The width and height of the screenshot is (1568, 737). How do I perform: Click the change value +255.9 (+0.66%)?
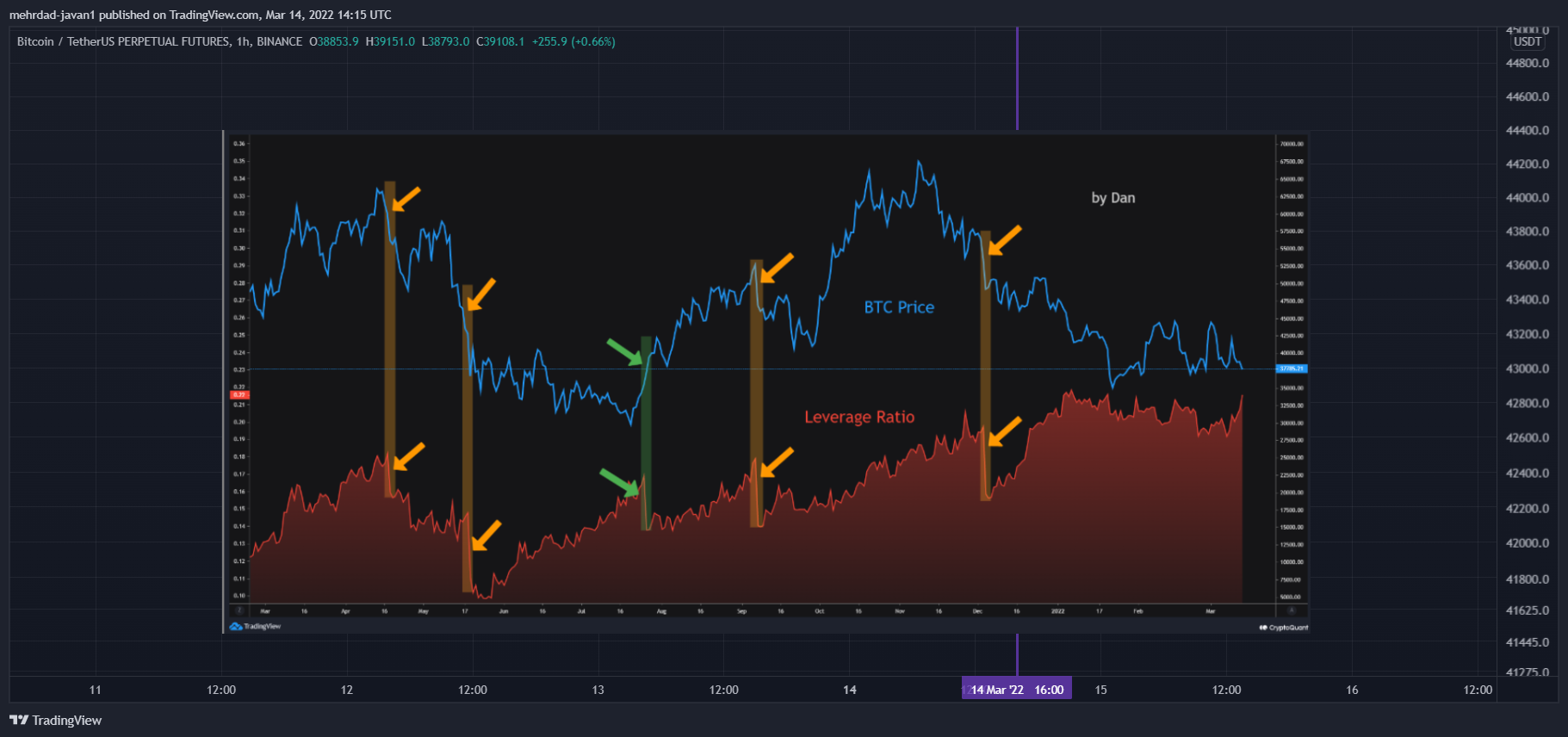tap(573, 41)
